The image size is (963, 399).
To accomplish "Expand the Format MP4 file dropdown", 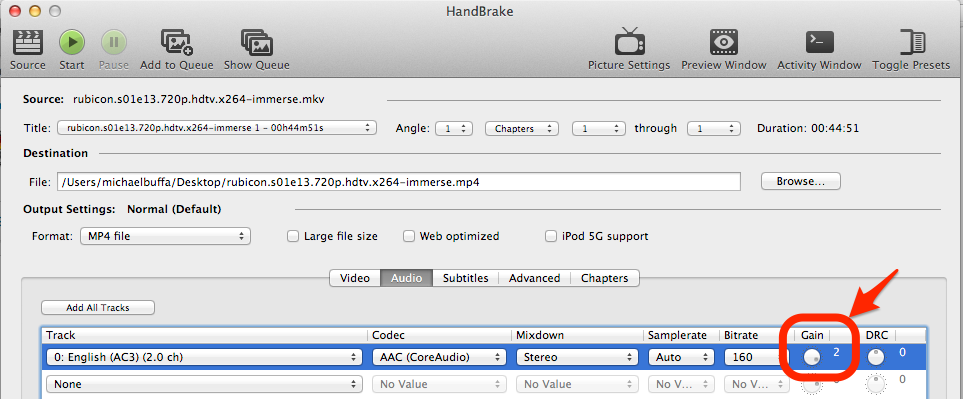I will coord(165,236).
